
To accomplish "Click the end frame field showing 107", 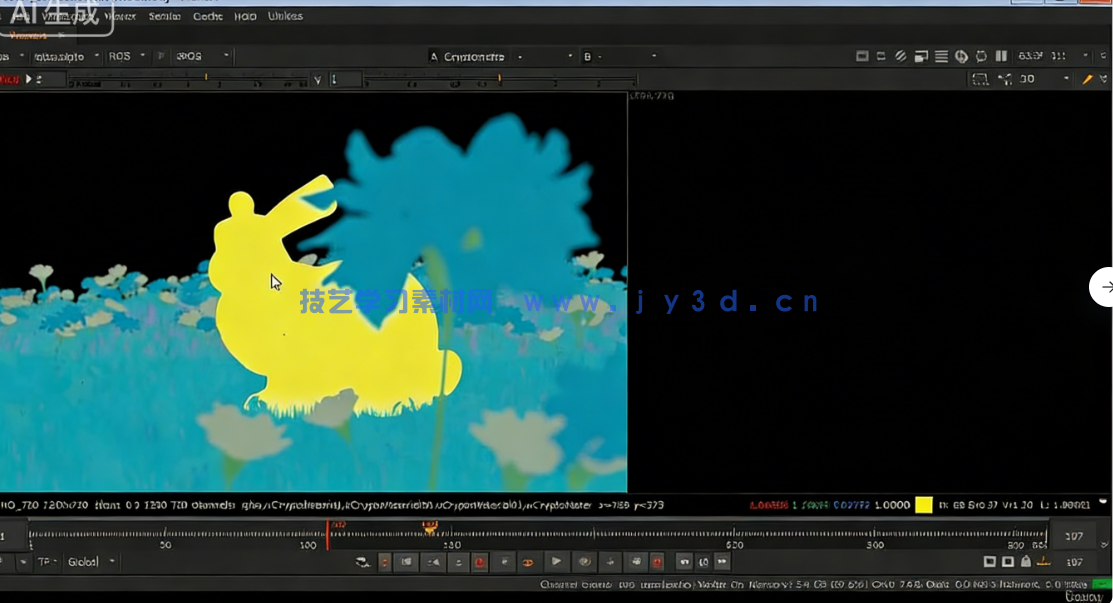I will tap(1074, 536).
